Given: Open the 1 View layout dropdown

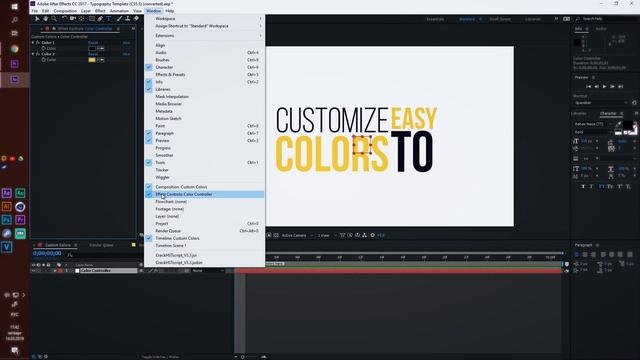Looking at the screenshot, I should [x=327, y=236].
